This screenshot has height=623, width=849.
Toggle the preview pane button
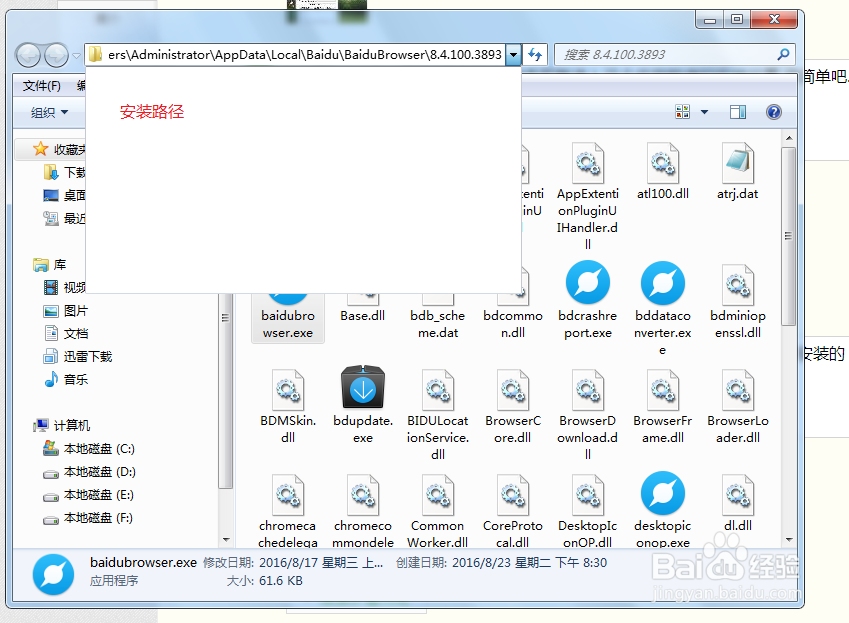coord(737,112)
